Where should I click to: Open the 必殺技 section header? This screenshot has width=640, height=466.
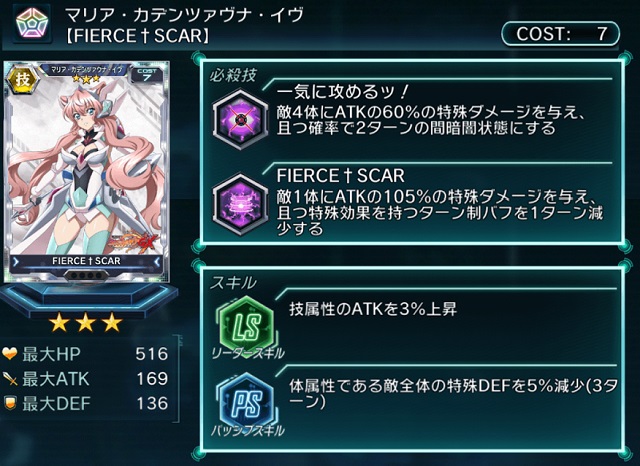coord(233,75)
